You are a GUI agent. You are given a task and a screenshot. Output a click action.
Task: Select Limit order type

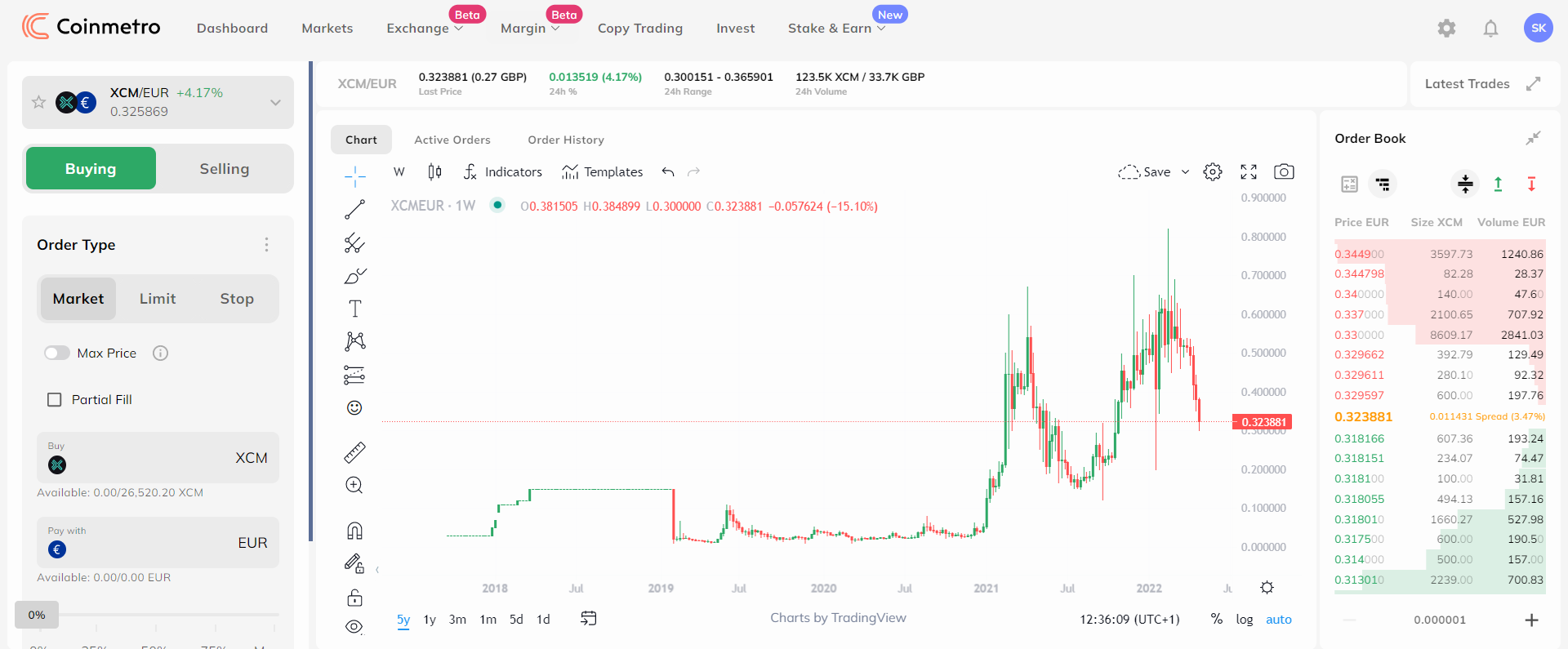click(158, 299)
